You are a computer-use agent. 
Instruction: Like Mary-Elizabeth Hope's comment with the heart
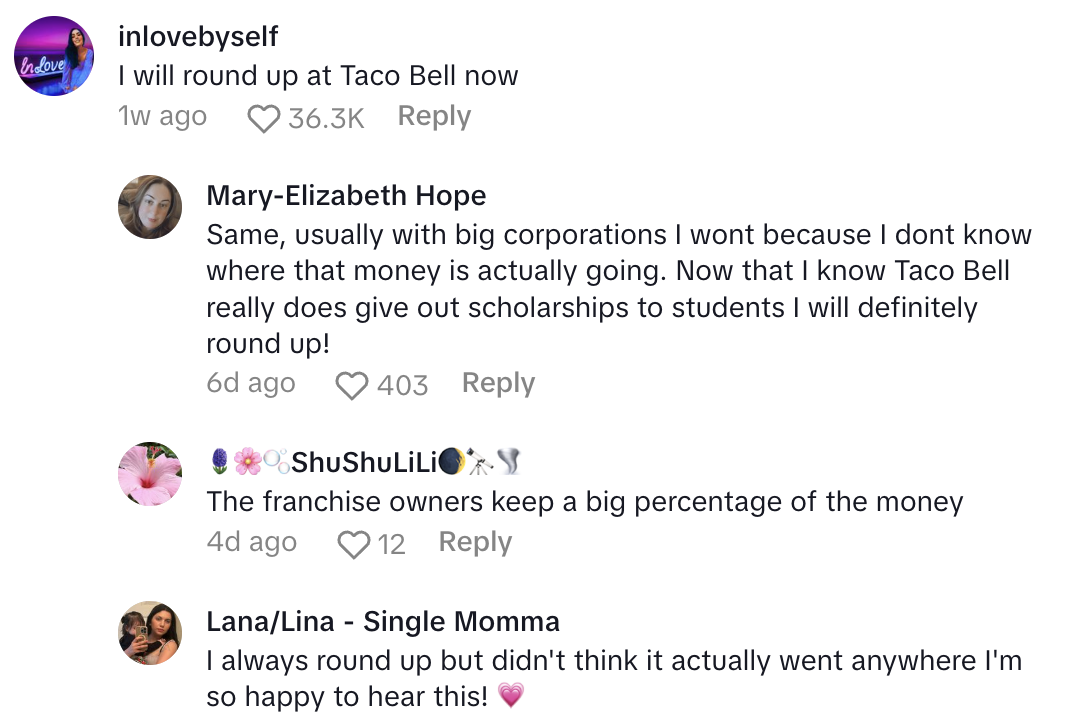click(x=351, y=386)
